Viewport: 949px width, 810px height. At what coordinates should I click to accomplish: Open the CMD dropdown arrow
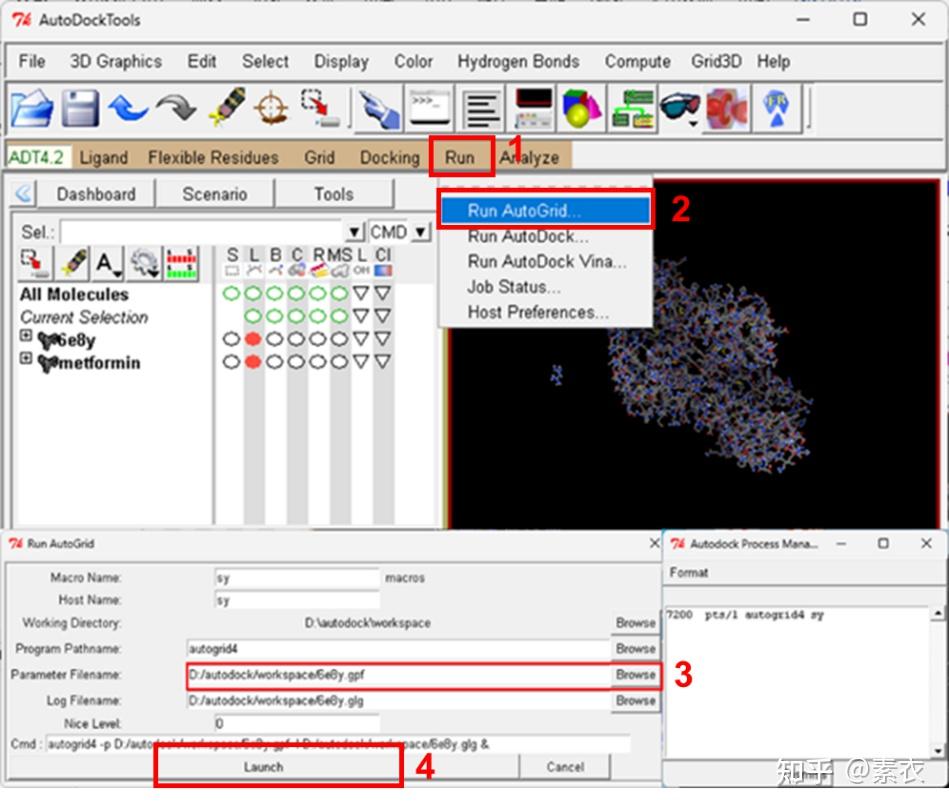coord(420,232)
